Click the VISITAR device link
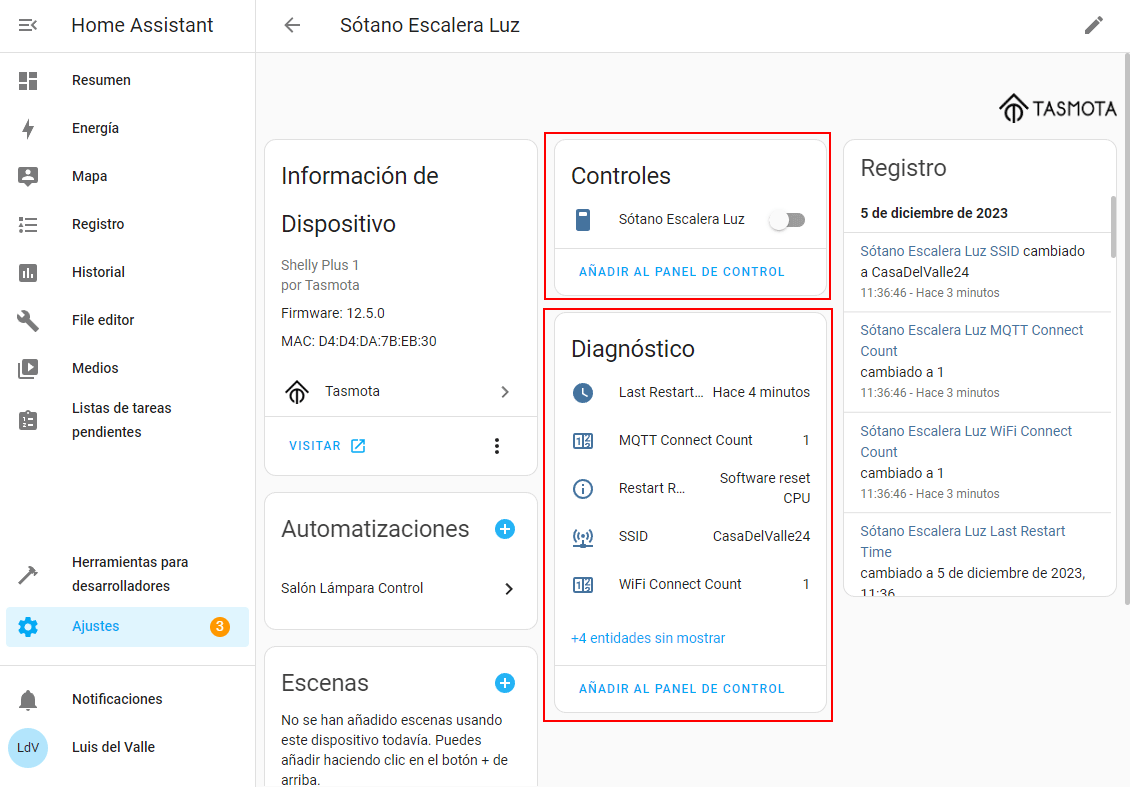Image resolution: width=1130 pixels, height=787 pixels. pyautogui.click(x=327, y=446)
